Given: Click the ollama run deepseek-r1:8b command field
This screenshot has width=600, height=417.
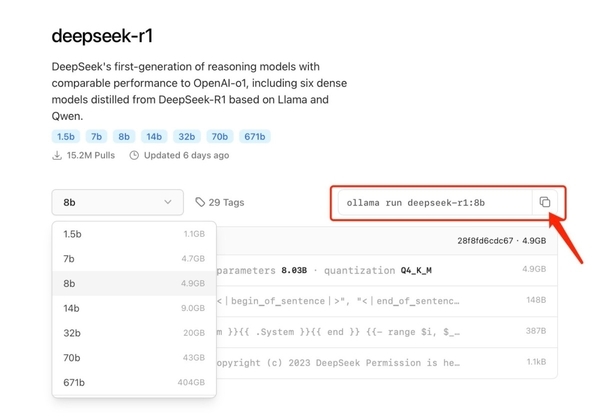Looking at the screenshot, I should (430, 202).
